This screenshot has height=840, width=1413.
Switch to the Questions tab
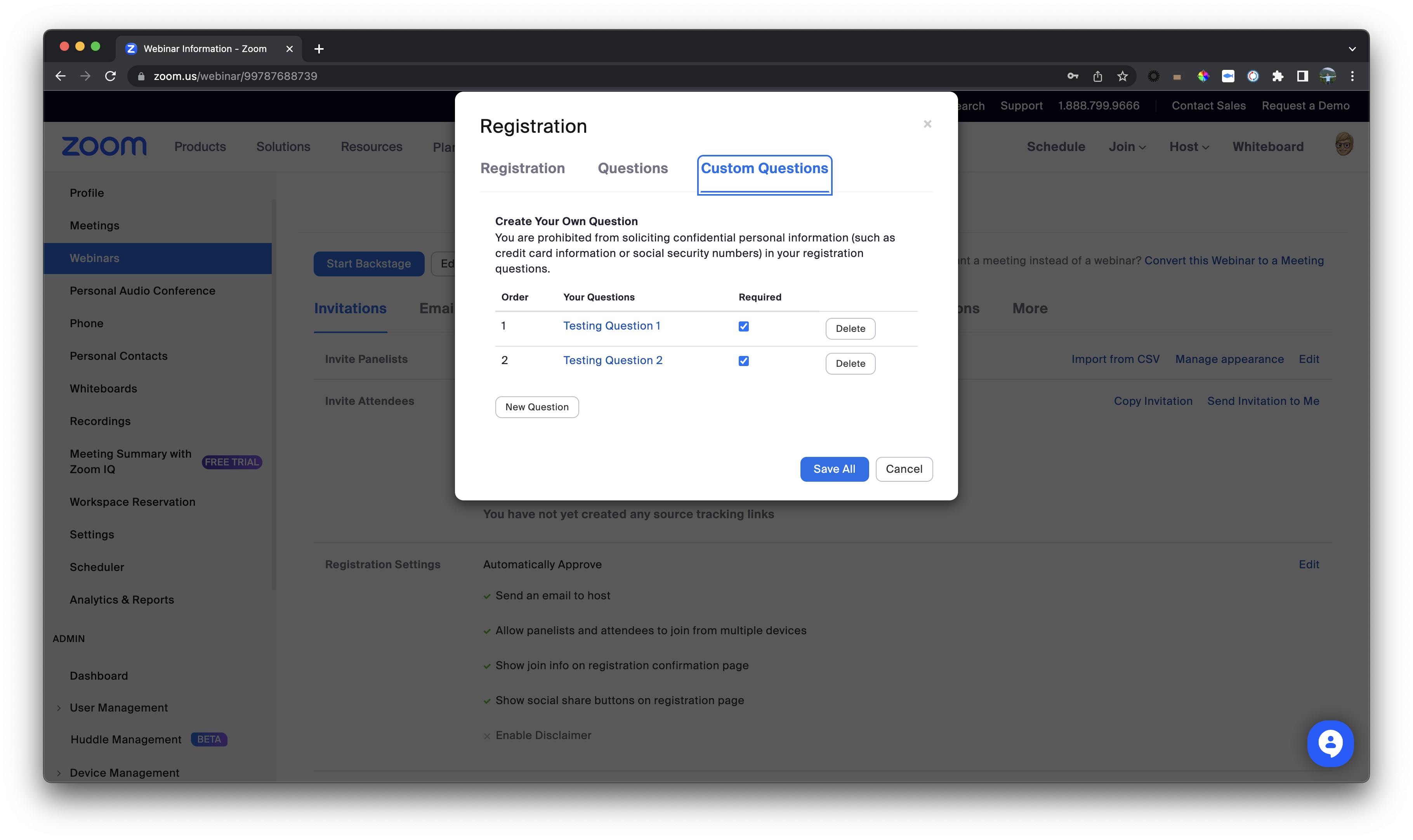pyautogui.click(x=633, y=168)
